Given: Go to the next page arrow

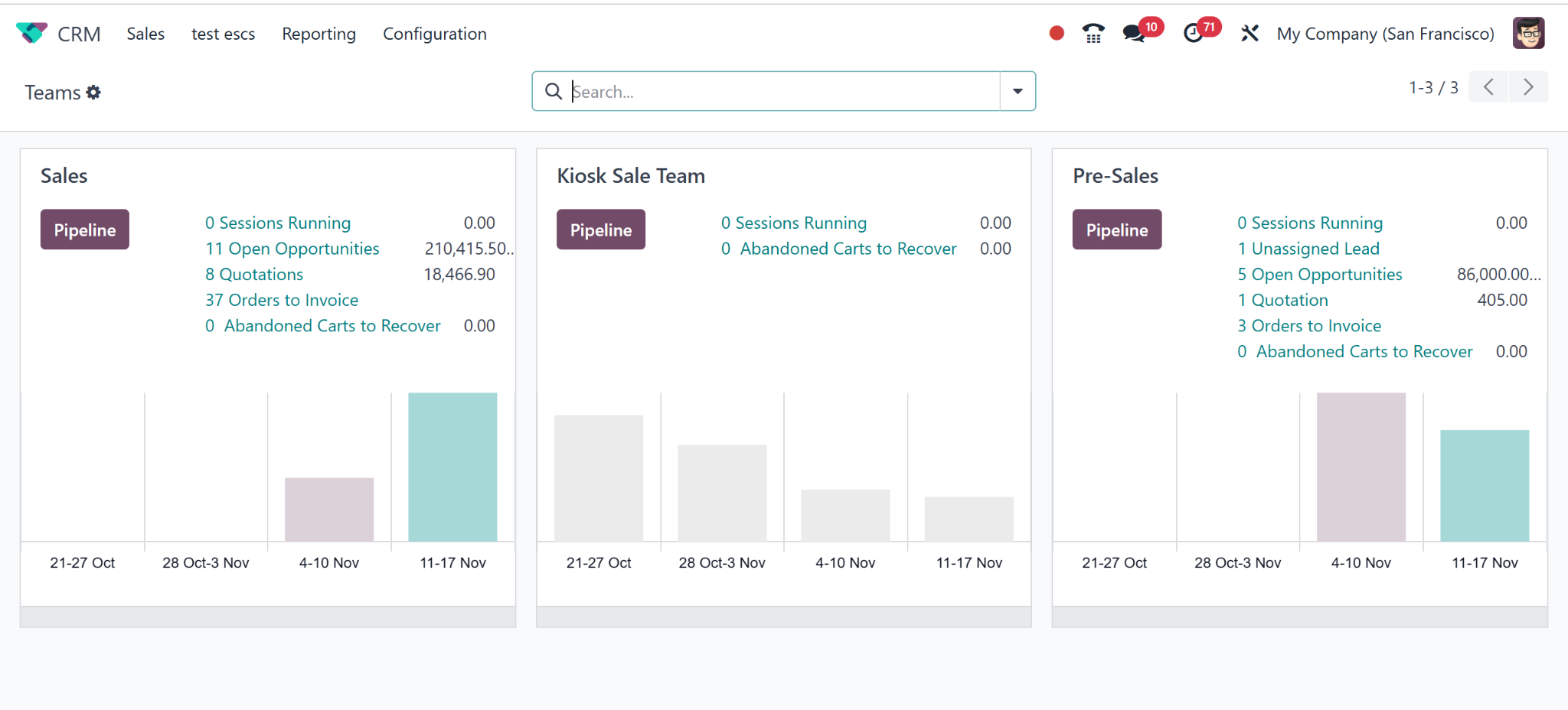Looking at the screenshot, I should (1528, 87).
